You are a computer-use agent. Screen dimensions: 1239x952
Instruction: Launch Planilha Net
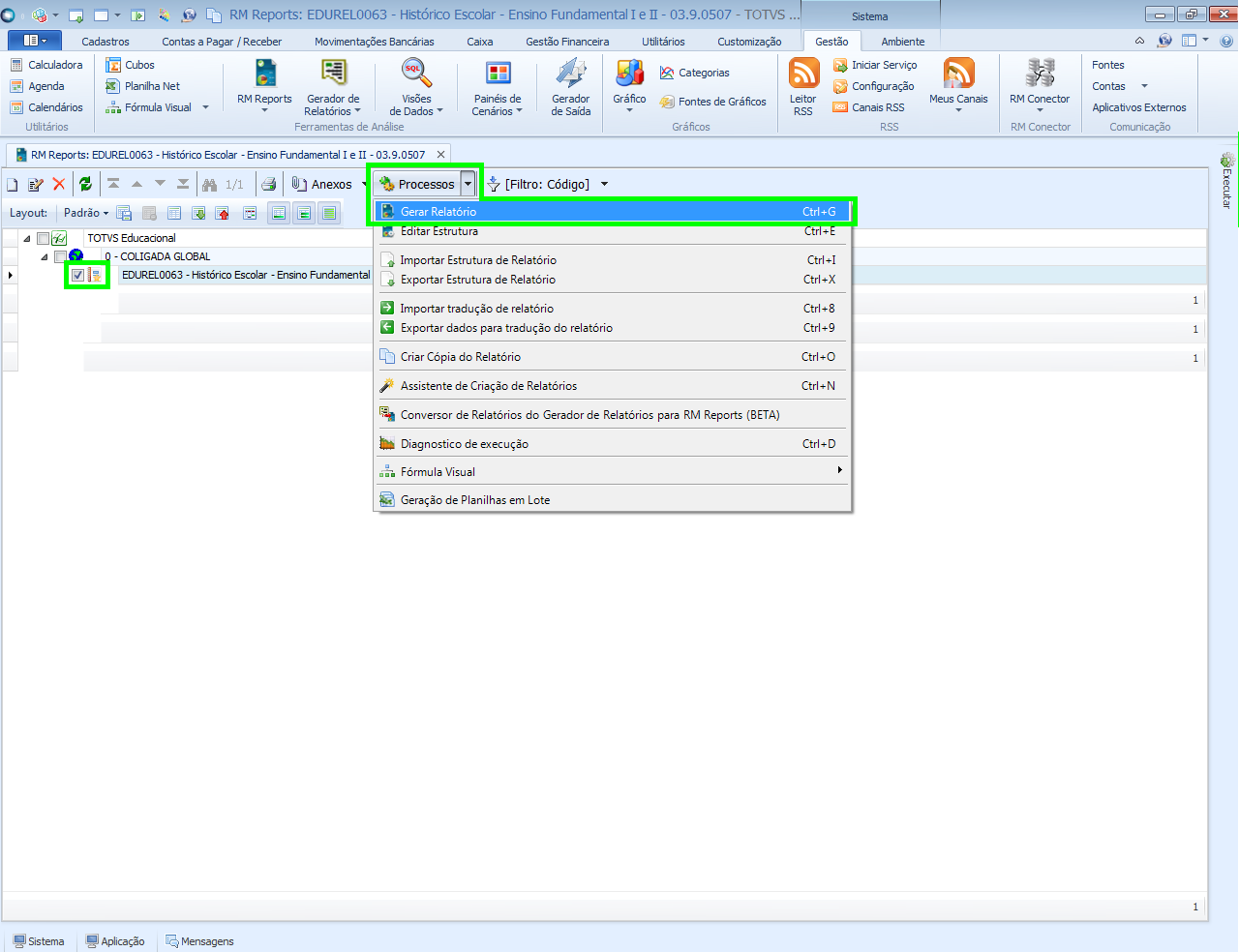coord(142,86)
